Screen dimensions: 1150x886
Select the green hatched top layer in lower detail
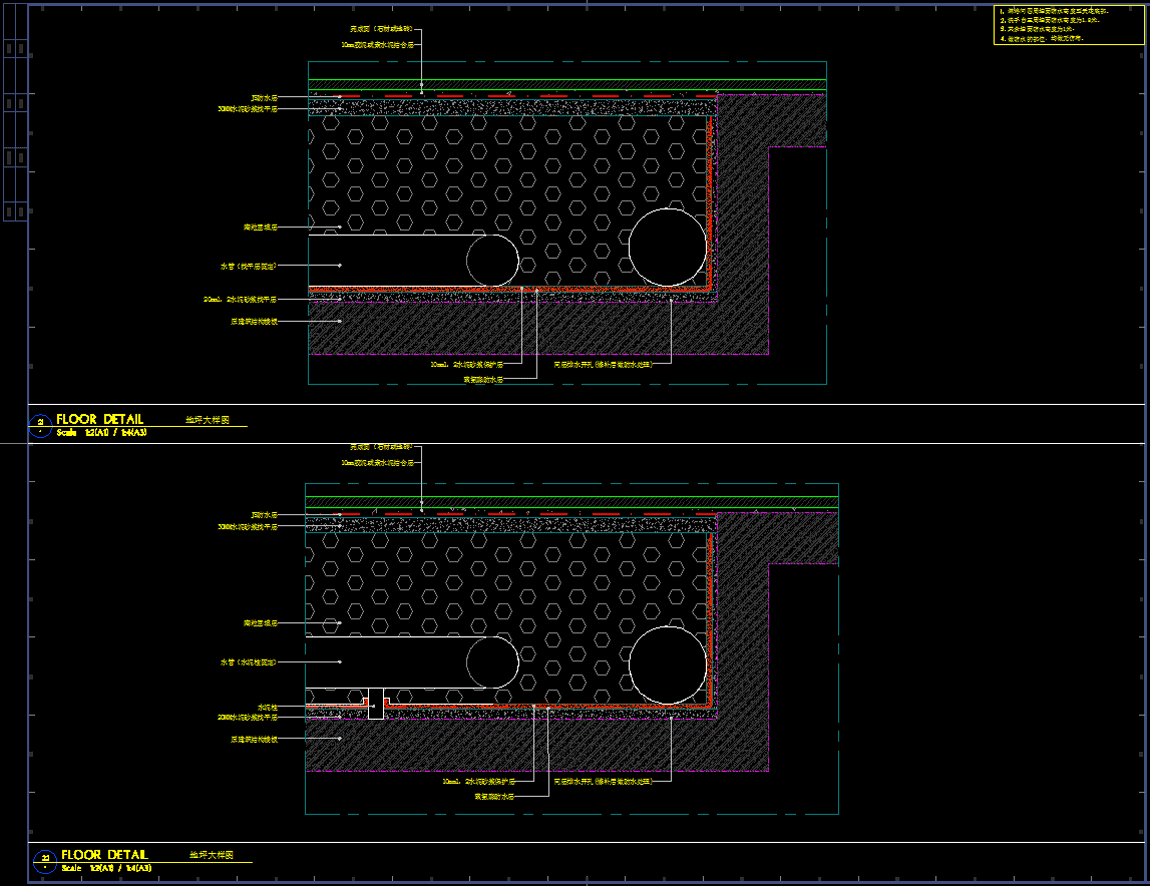[570, 502]
